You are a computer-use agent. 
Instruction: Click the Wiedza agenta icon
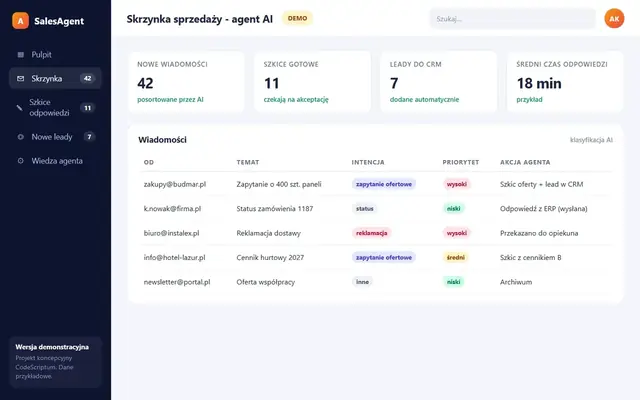pyautogui.click(x=20, y=161)
